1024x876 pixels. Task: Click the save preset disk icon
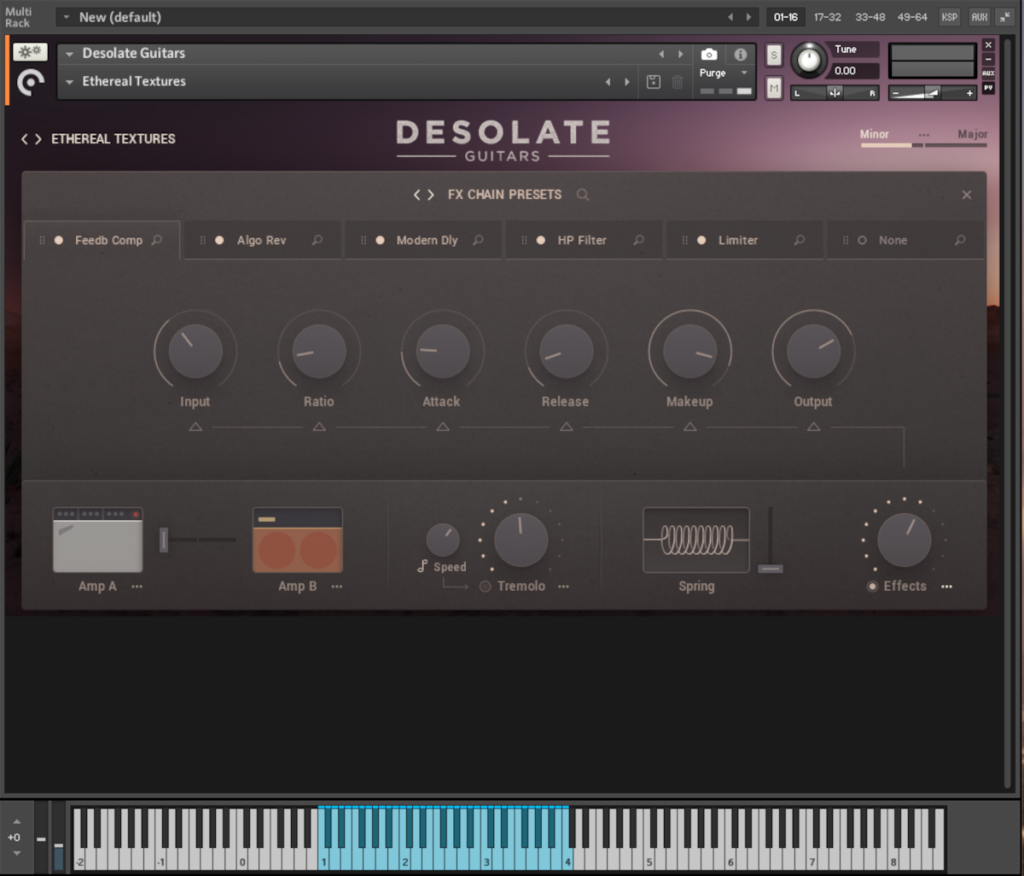pos(653,82)
